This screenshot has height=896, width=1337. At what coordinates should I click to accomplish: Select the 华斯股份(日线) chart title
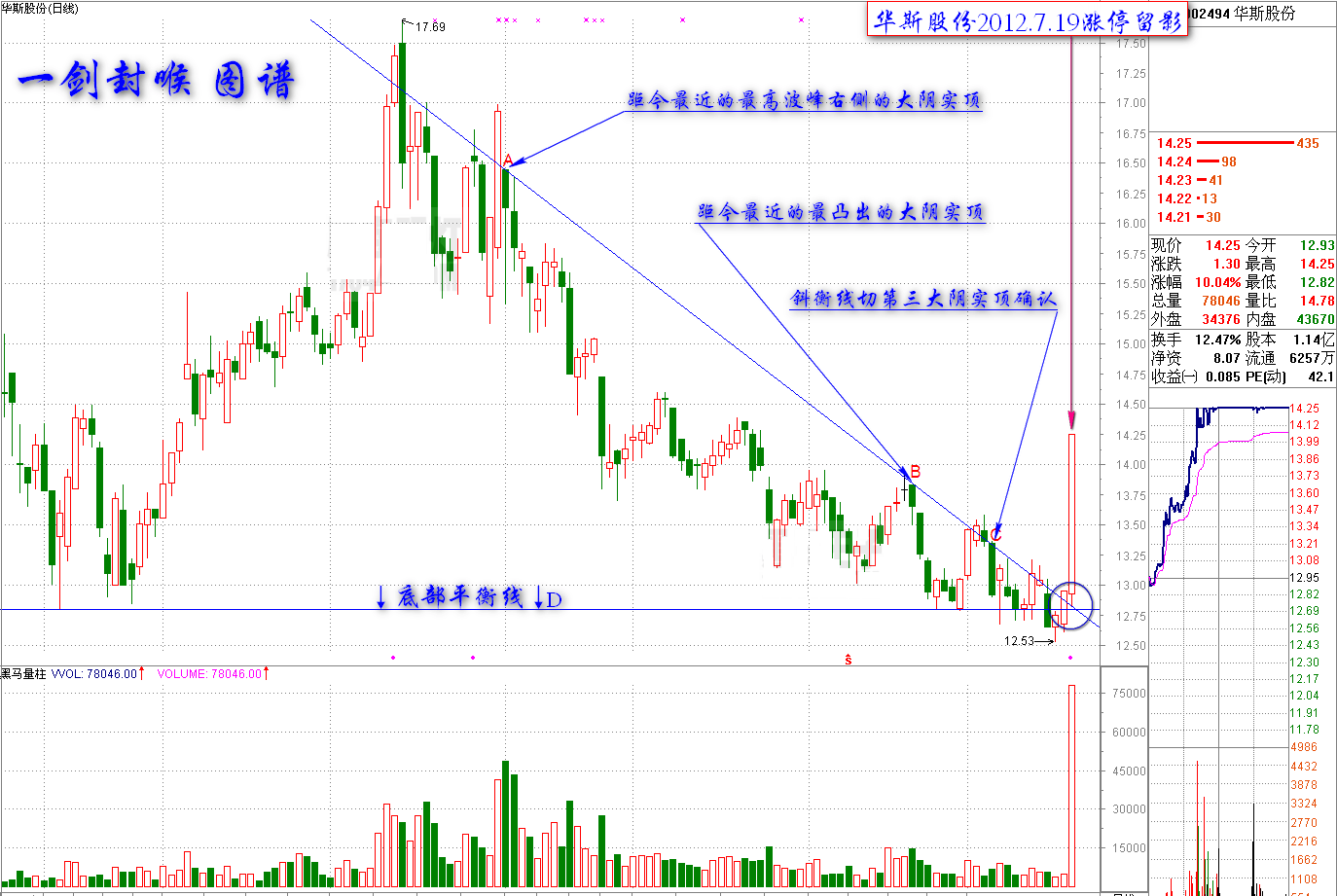pos(40,8)
